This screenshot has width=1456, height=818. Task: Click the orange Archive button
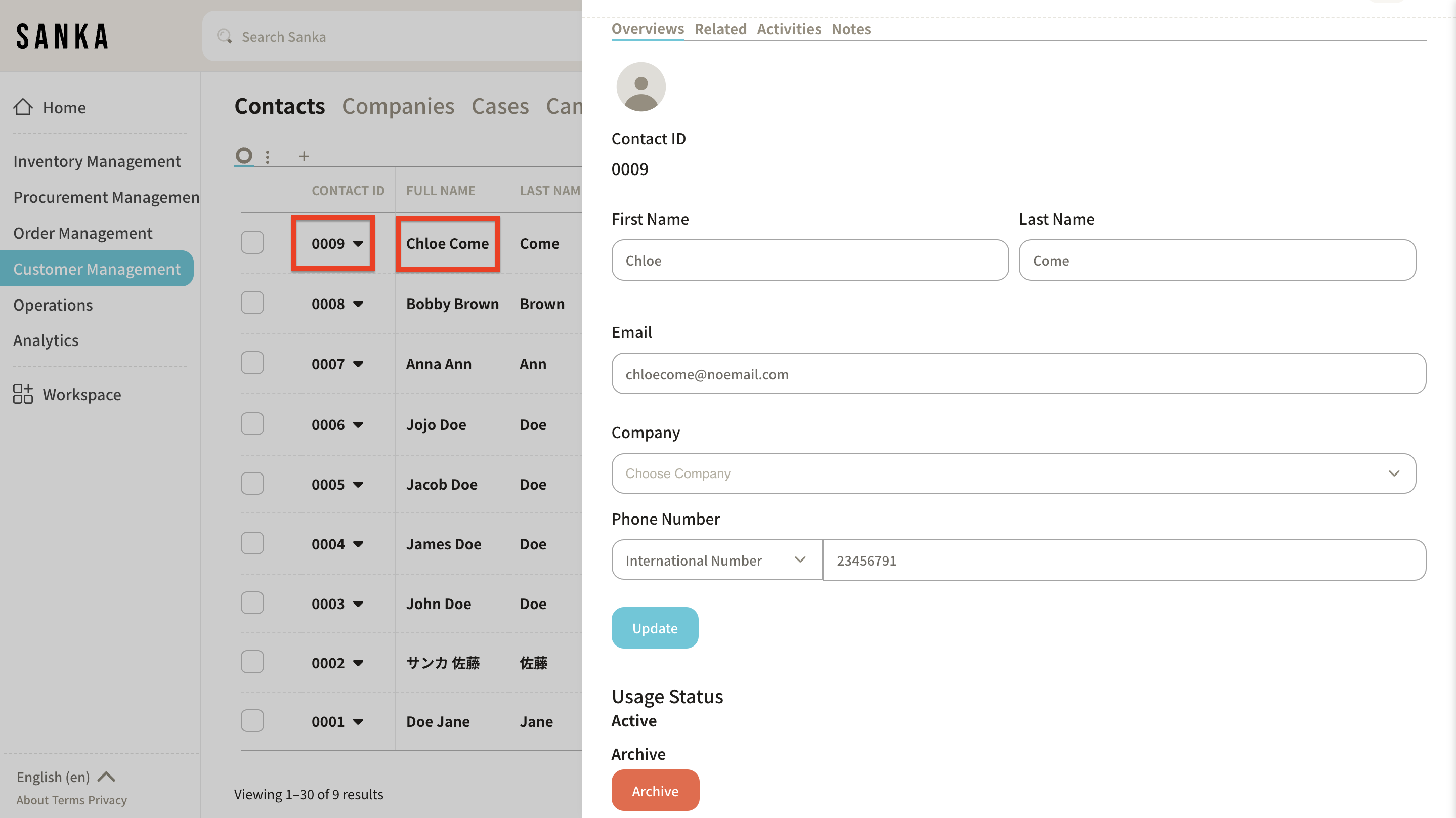[x=655, y=790]
